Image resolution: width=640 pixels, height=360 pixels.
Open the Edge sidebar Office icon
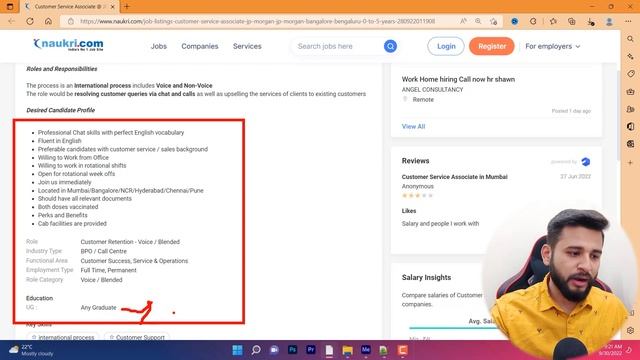tap(631, 127)
